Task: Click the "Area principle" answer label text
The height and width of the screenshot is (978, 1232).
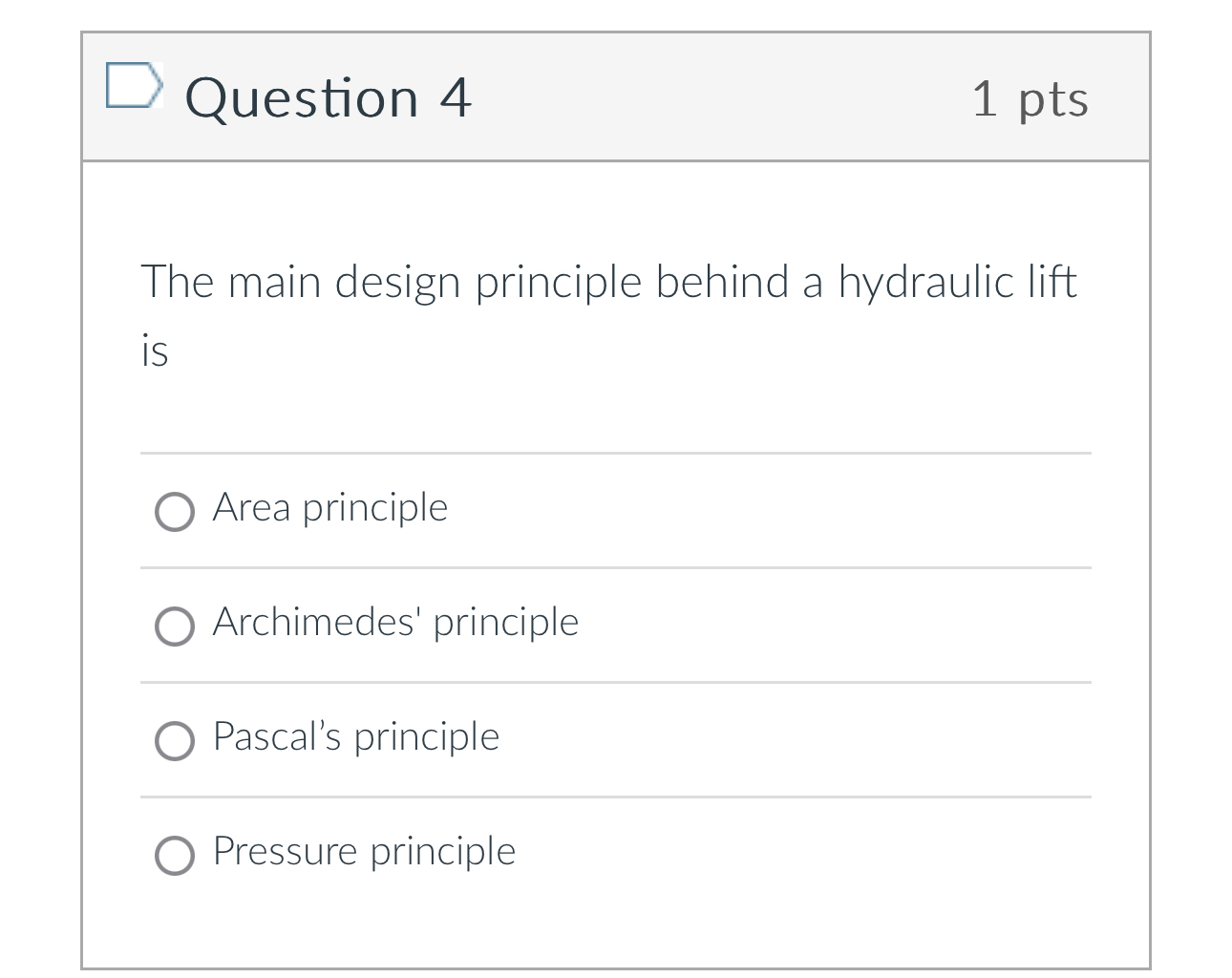Action: click(x=330, y=508)
